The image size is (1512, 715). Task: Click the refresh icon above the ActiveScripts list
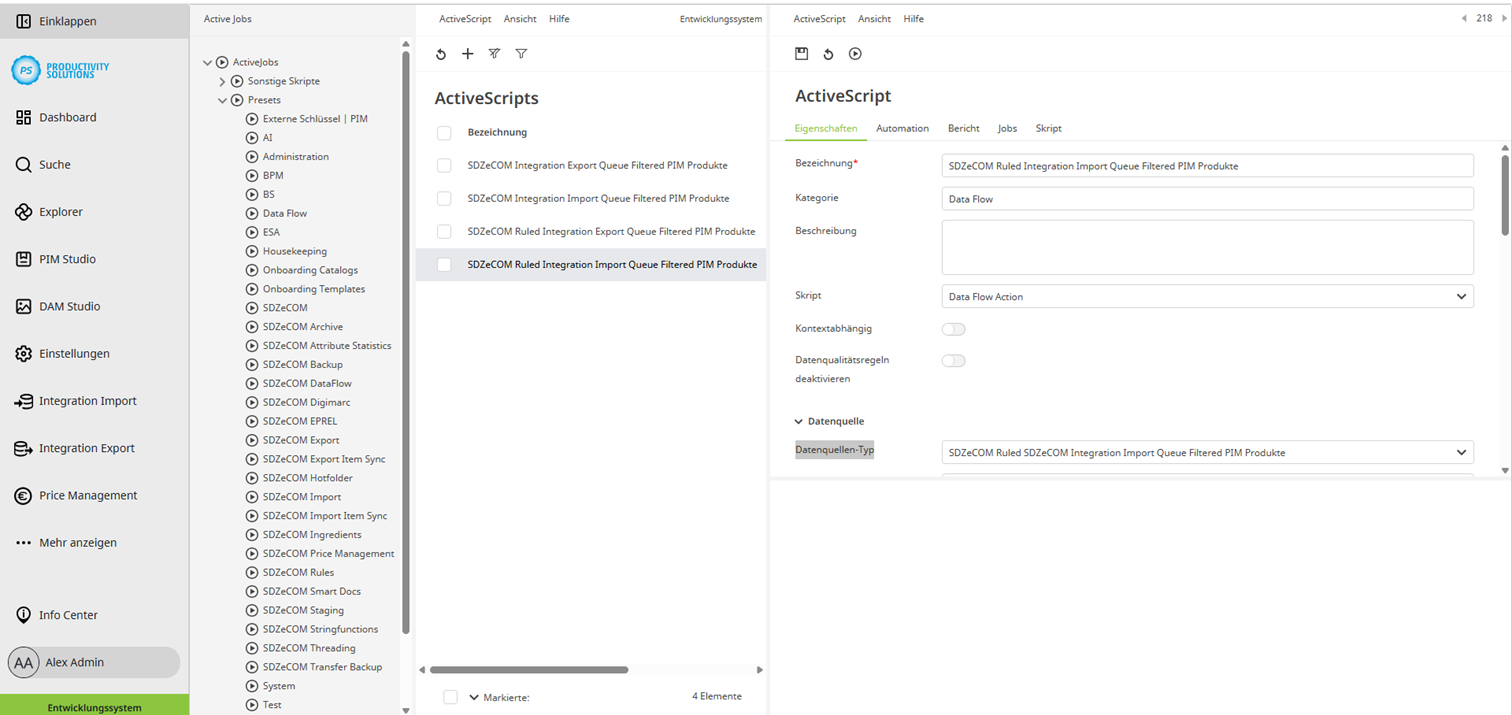pyautogui.click(x=441, y=53)
